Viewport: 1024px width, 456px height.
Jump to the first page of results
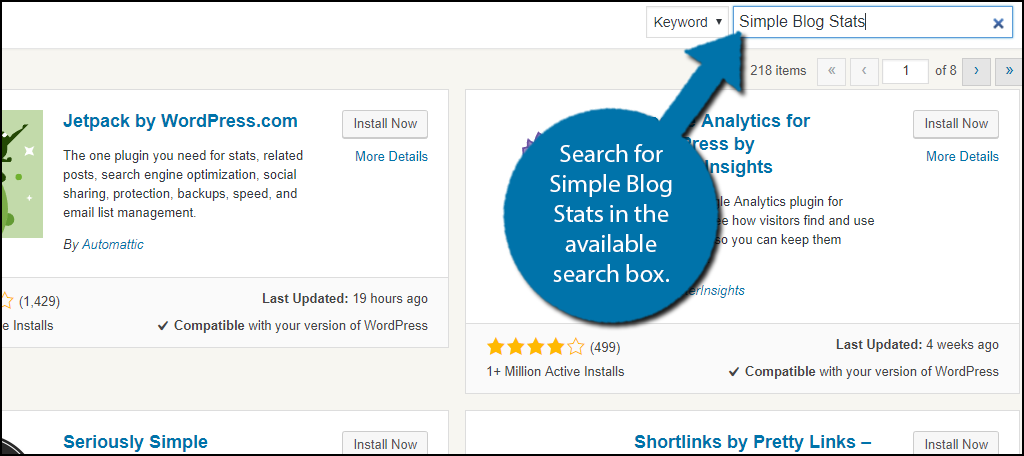(x=831, y=71)
